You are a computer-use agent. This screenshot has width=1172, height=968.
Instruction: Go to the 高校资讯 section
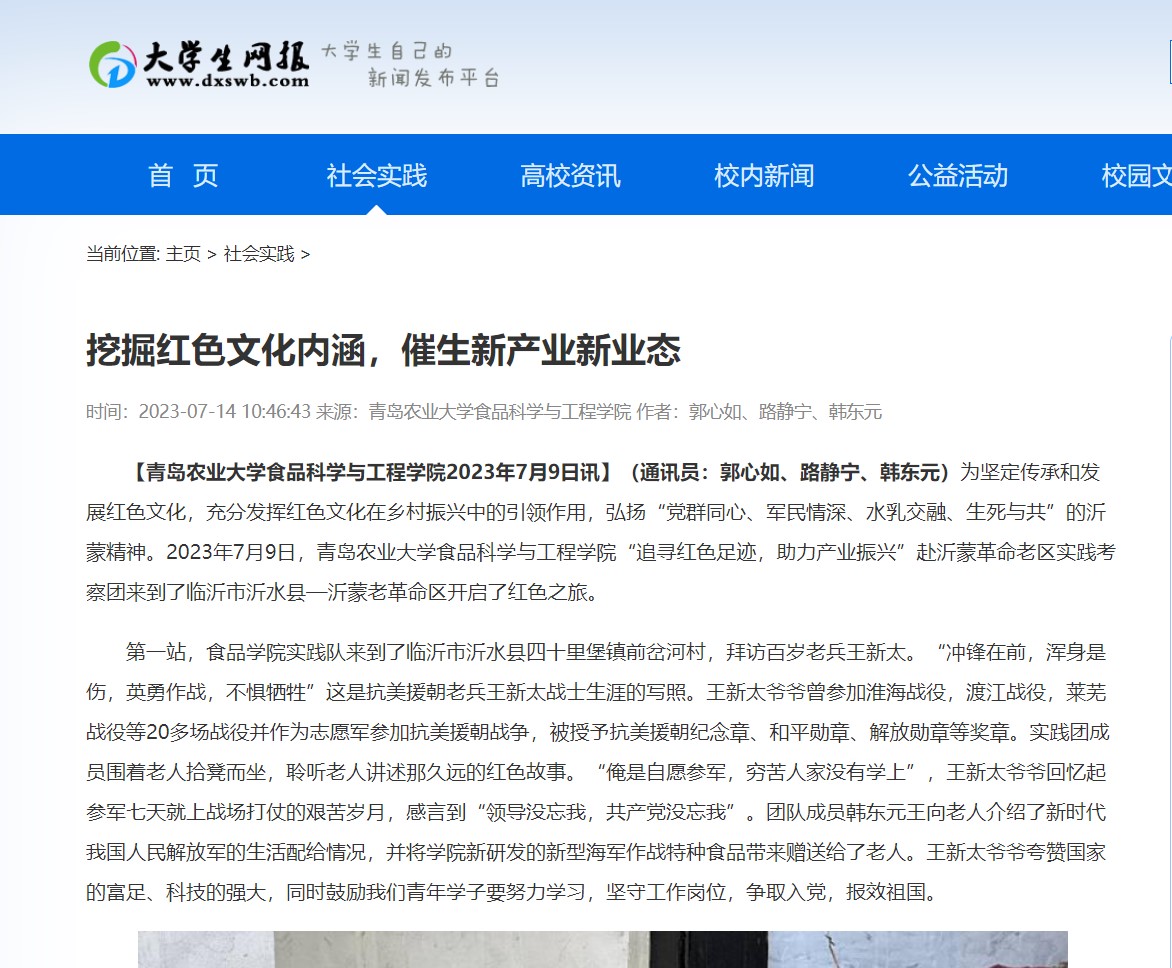570,176
